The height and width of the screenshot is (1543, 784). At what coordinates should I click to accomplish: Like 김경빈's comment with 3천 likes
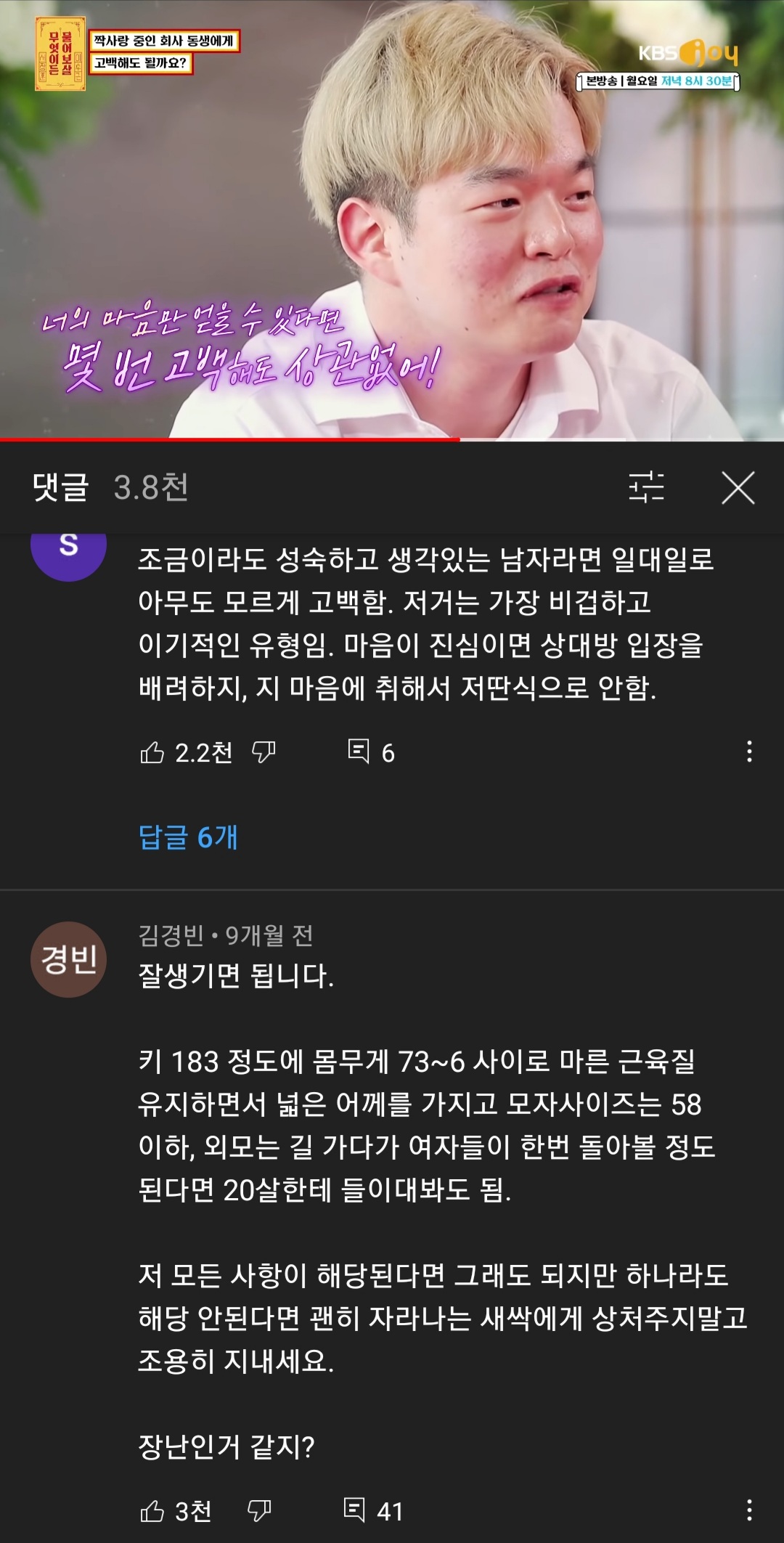pyautogui.click(x=152, y=1511)
